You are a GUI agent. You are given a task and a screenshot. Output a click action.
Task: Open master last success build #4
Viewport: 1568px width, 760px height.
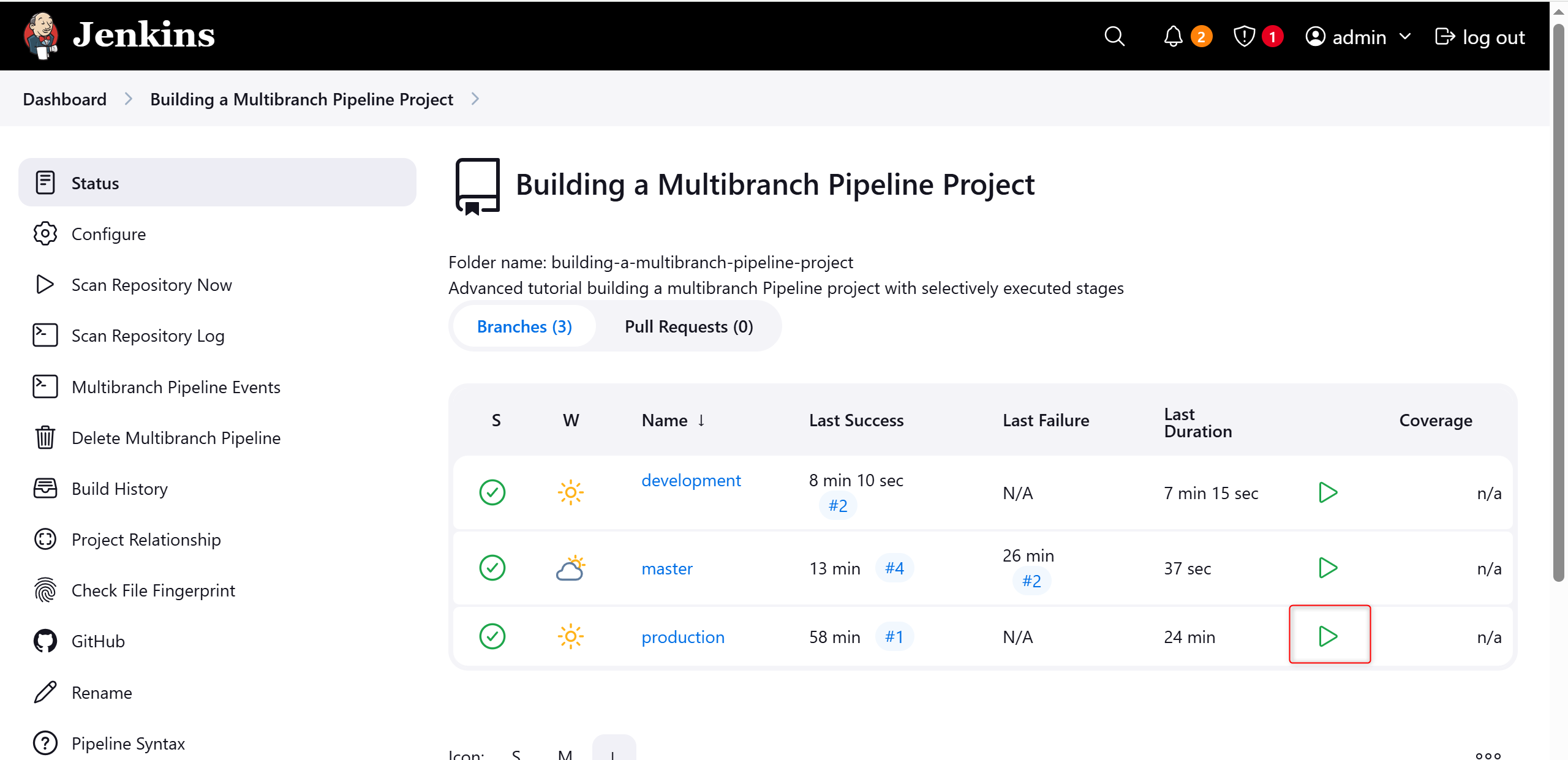[894, 568]
